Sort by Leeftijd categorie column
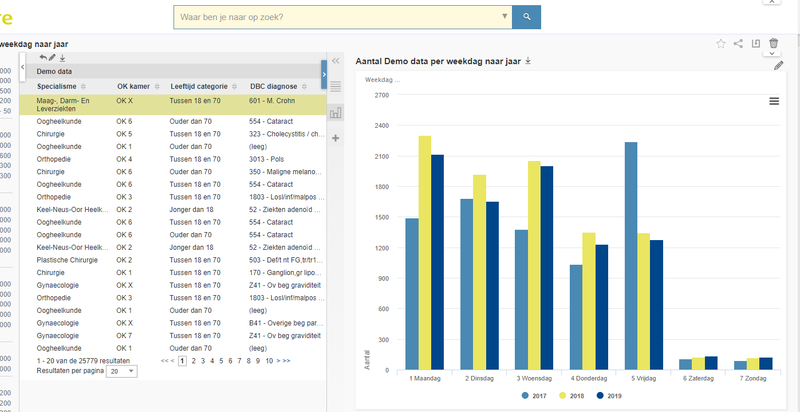Image resolution: width=800 pixels, height=412 pixels. [x=202, y=87]
